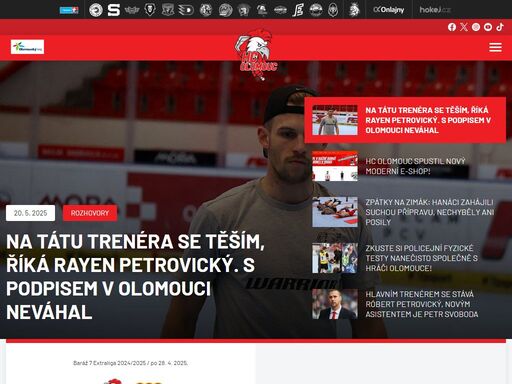The width and height of the screenshot is (512, 384).
Task: Open the X (Twitter) profile icon
Action: pos(464,27)
